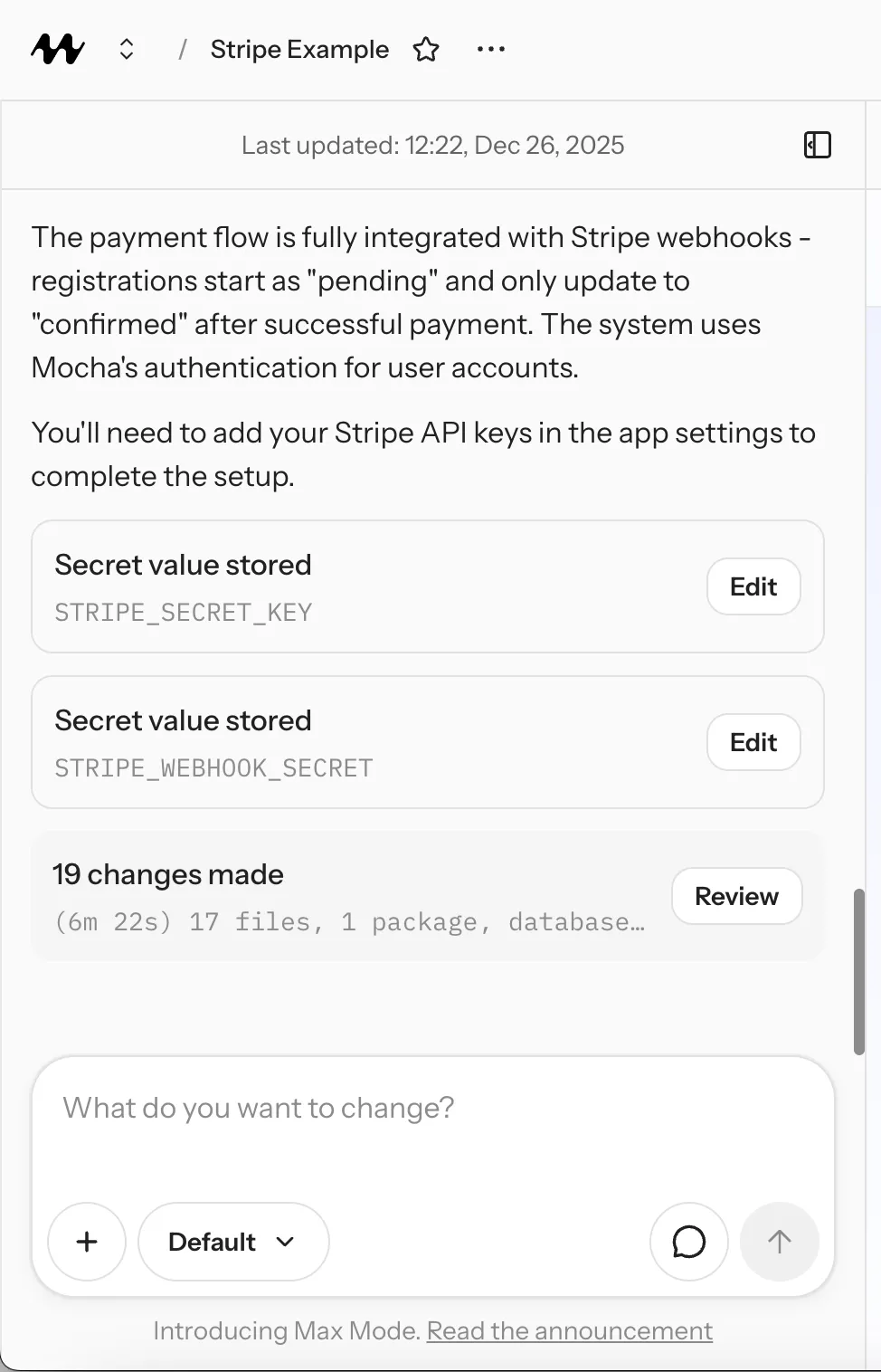Image resolution: width=881 pixels, height=1372 pixels.
Task: Toggle the right panel icon in header
Action: point(817,145)
